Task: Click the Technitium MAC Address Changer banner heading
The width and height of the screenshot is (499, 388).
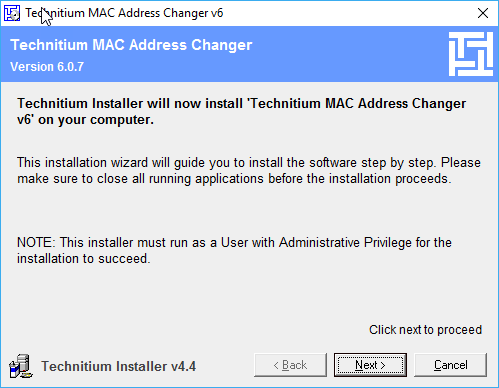Action: [x=131, y=45]
